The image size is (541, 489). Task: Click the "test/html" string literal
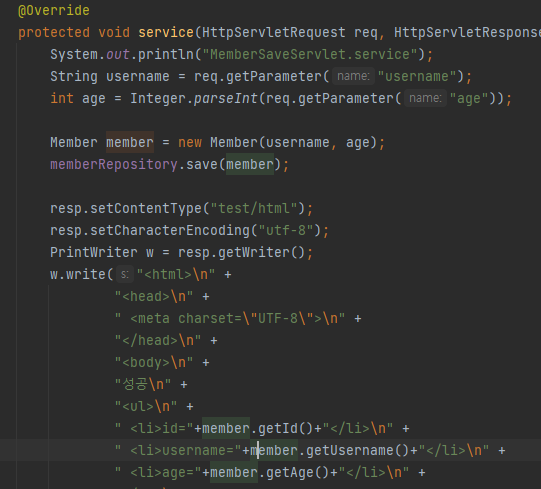254,208
